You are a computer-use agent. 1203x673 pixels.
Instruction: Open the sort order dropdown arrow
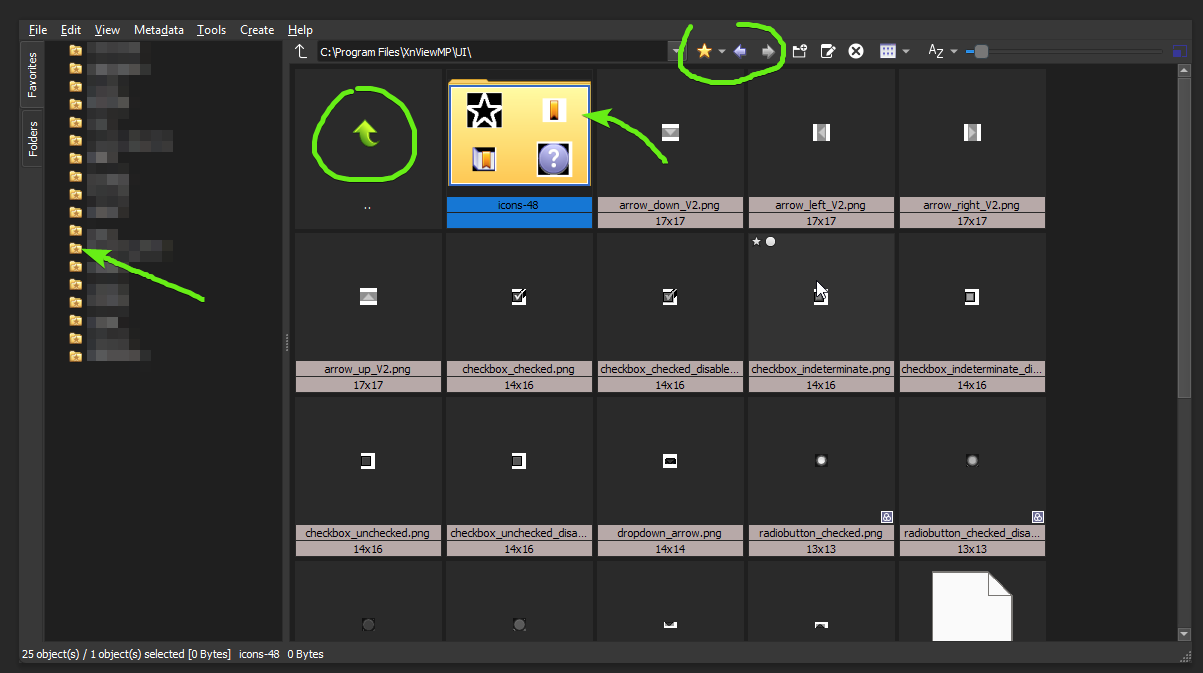(954, 52)
